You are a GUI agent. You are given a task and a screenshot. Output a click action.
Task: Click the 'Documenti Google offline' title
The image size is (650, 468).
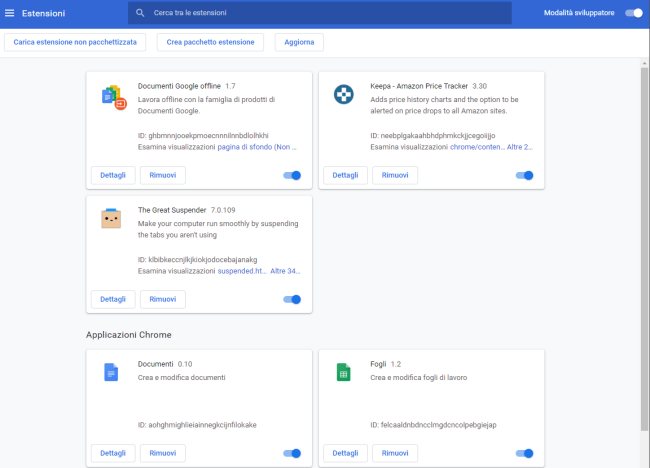click(179, 86)
